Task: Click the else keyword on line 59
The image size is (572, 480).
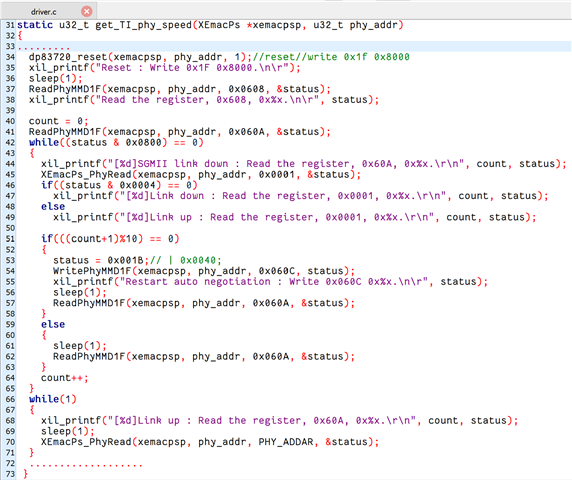Action: tap(53, 325)
